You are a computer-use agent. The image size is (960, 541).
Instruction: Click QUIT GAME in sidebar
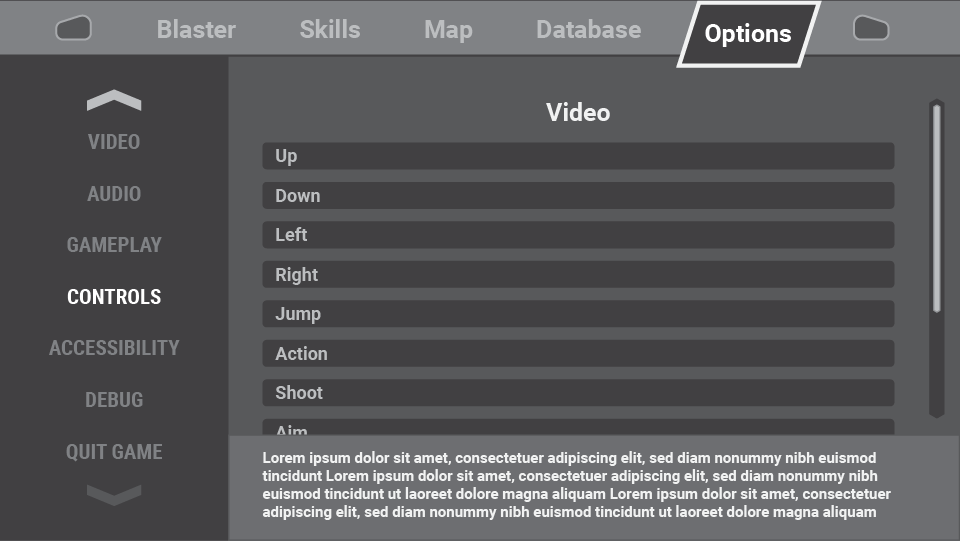pyautogui.click(x=114, y=452)
